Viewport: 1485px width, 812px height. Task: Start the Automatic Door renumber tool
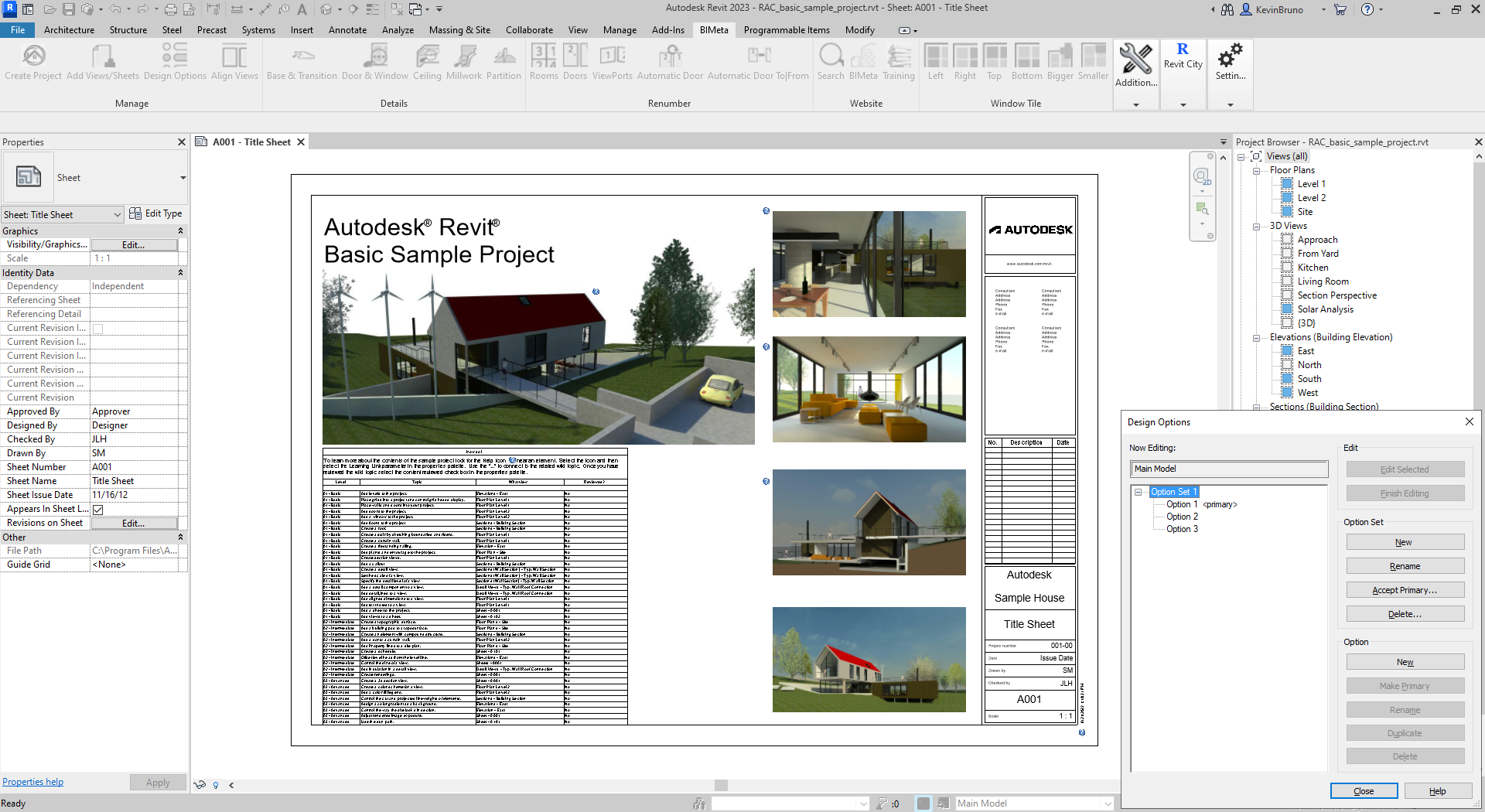670,62
